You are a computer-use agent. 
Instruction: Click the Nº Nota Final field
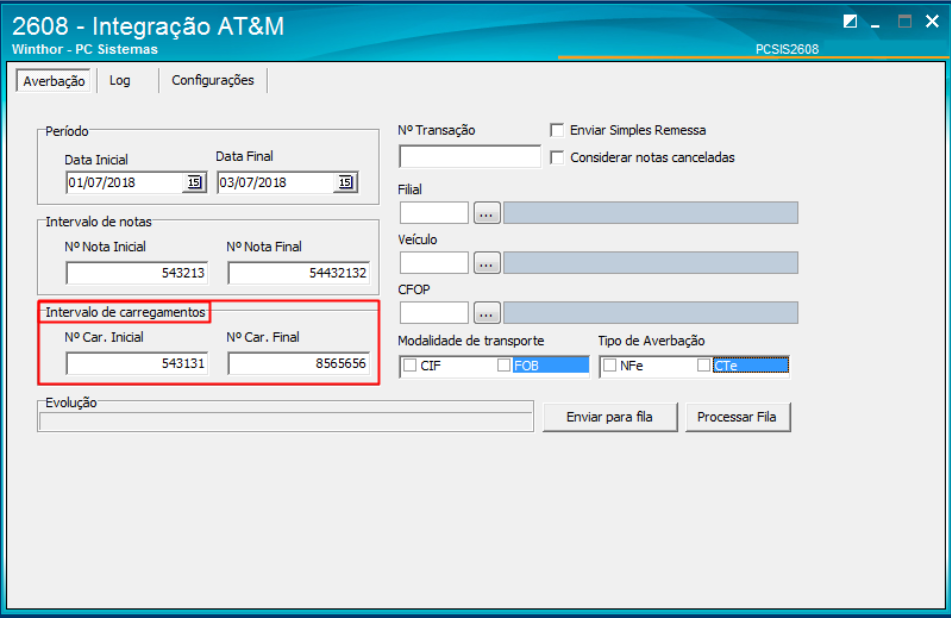(x=299, y=273)
